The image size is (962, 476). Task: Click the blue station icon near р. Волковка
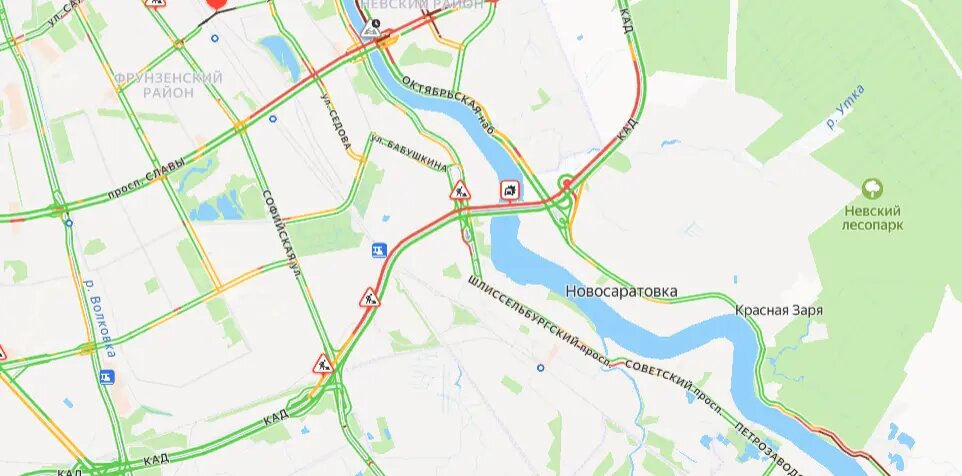[x=107, y=377]
